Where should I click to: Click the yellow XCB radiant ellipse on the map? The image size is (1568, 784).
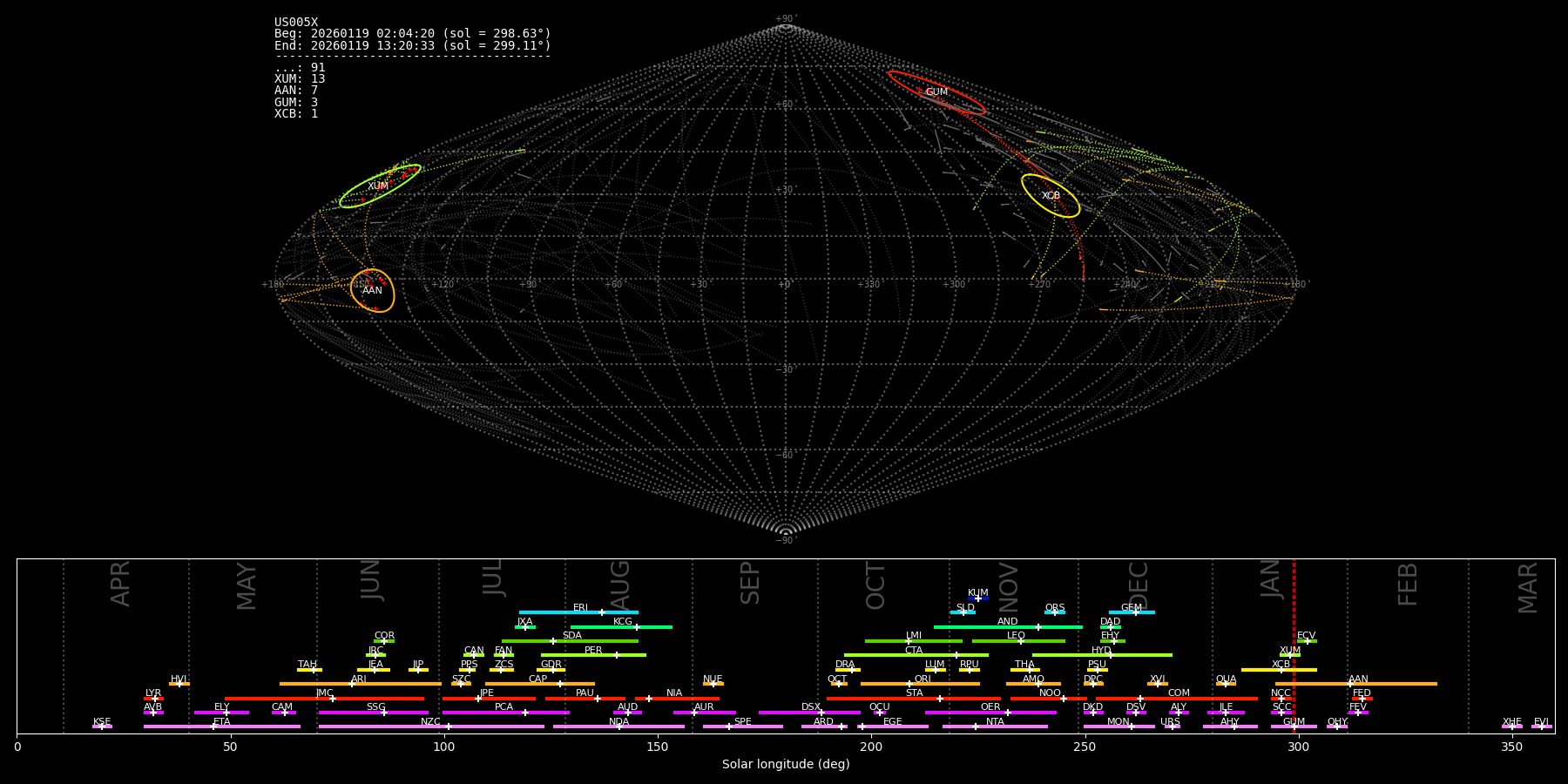click(x=1051, y=196)
